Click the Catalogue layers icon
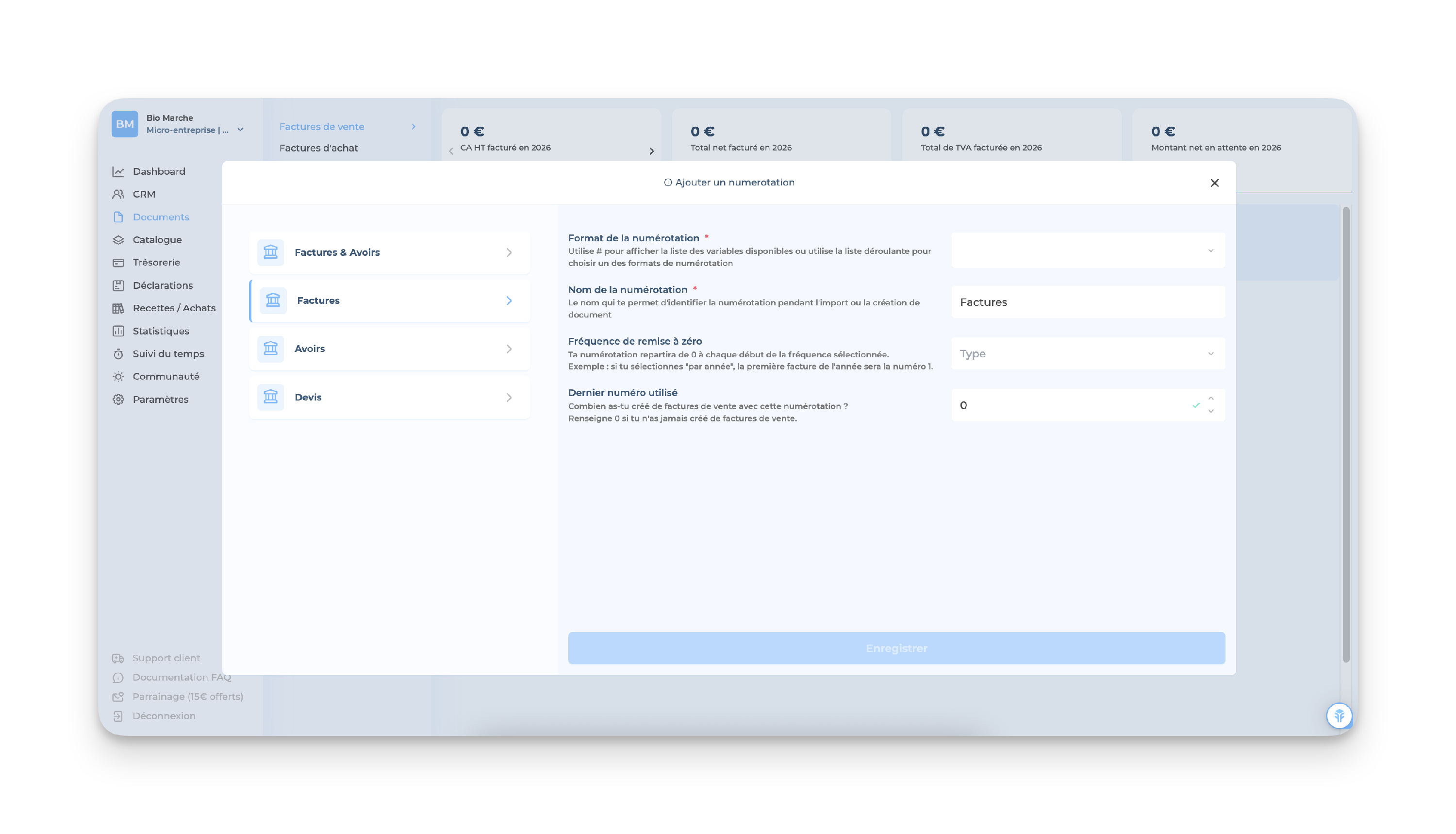This screenshot has width=1456, height=834. (x=118, y=239)
